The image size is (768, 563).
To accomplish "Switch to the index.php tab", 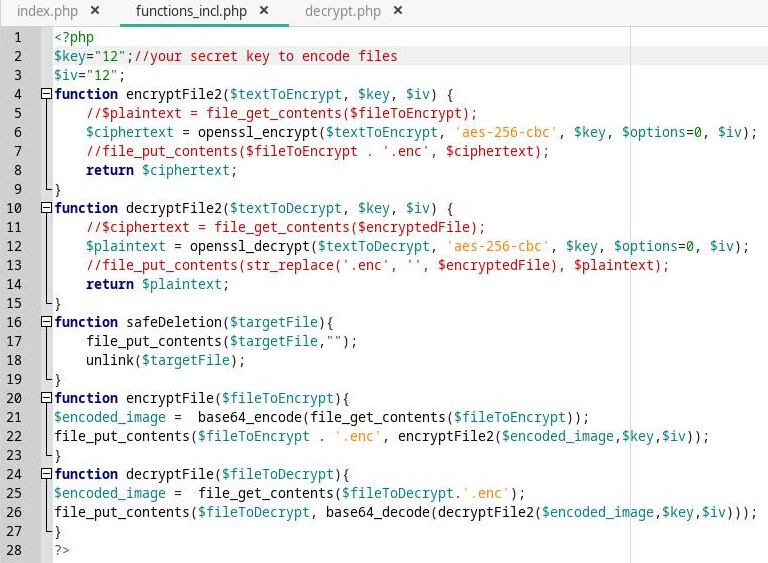I will (49, 11).
